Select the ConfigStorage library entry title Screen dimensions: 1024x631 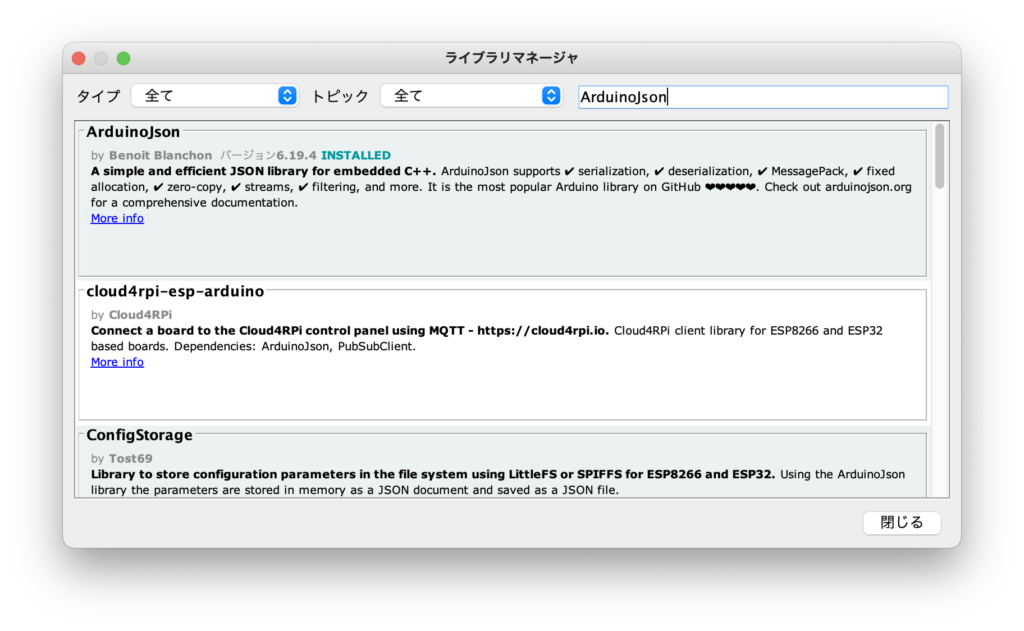tap(139, 436)
